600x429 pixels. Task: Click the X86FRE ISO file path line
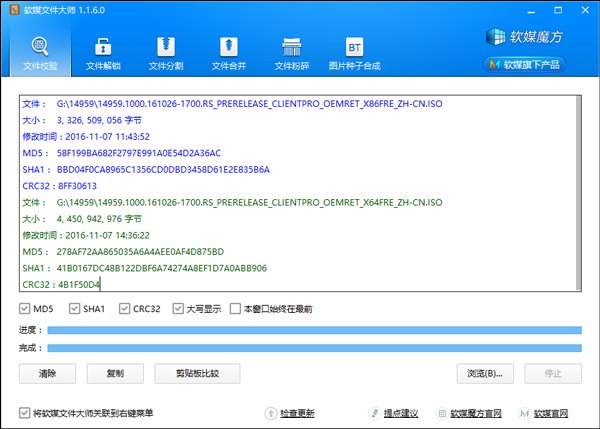point(249,104)
